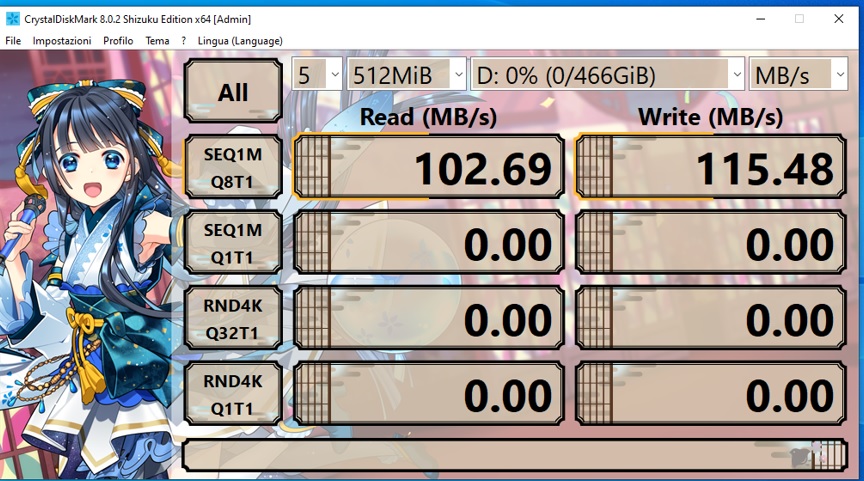
Task: Click the Read (MB/s) column header
Action: point(428,117)
